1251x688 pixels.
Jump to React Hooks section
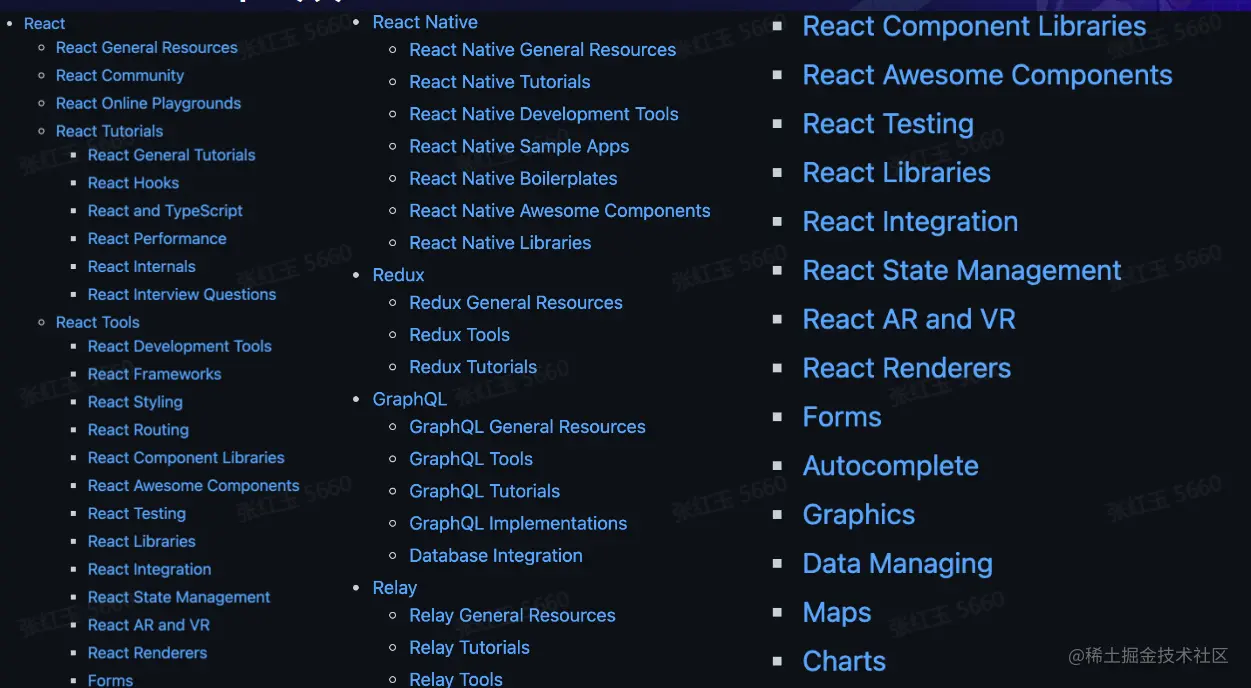pos(133,183)
